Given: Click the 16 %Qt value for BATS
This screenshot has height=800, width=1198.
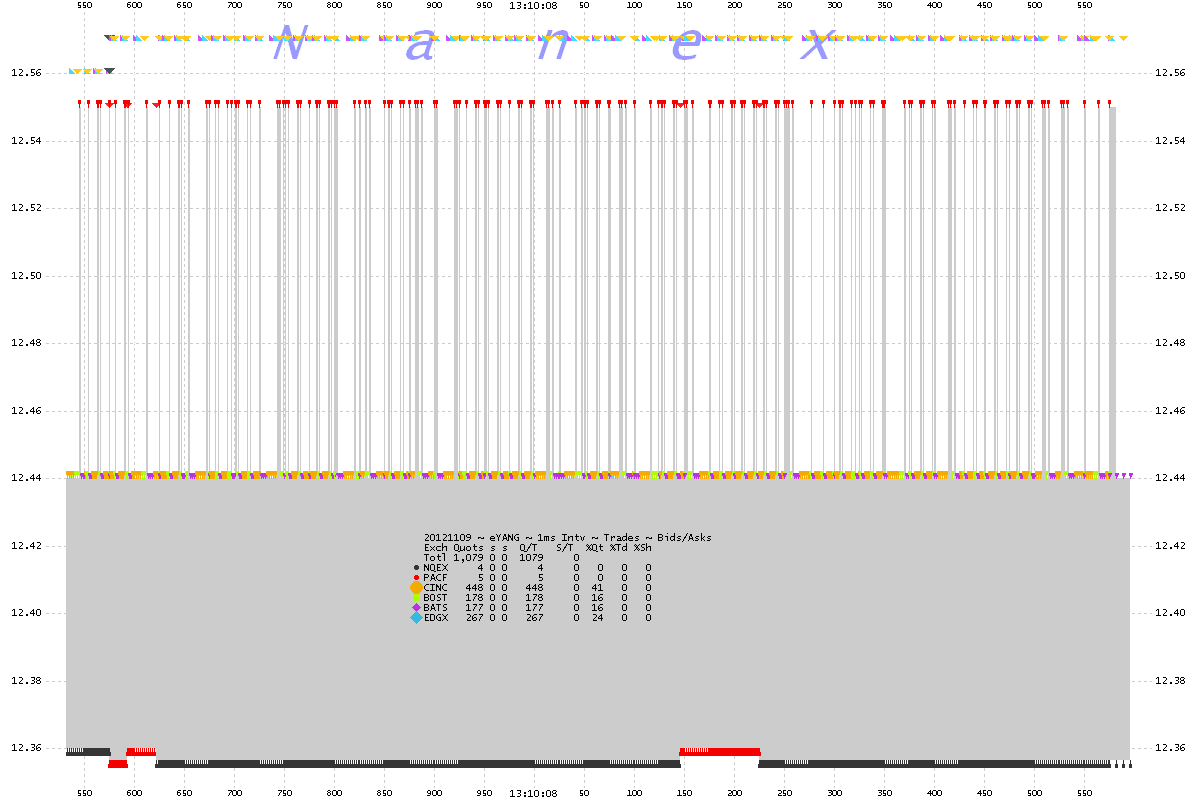Looking at the screenshot, I should click(x=597, y=607).
